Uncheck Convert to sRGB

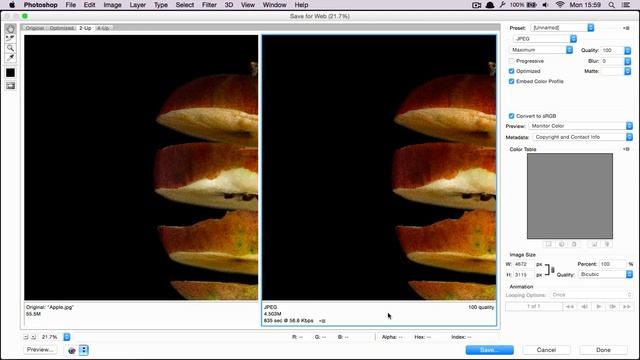point(511,116)
